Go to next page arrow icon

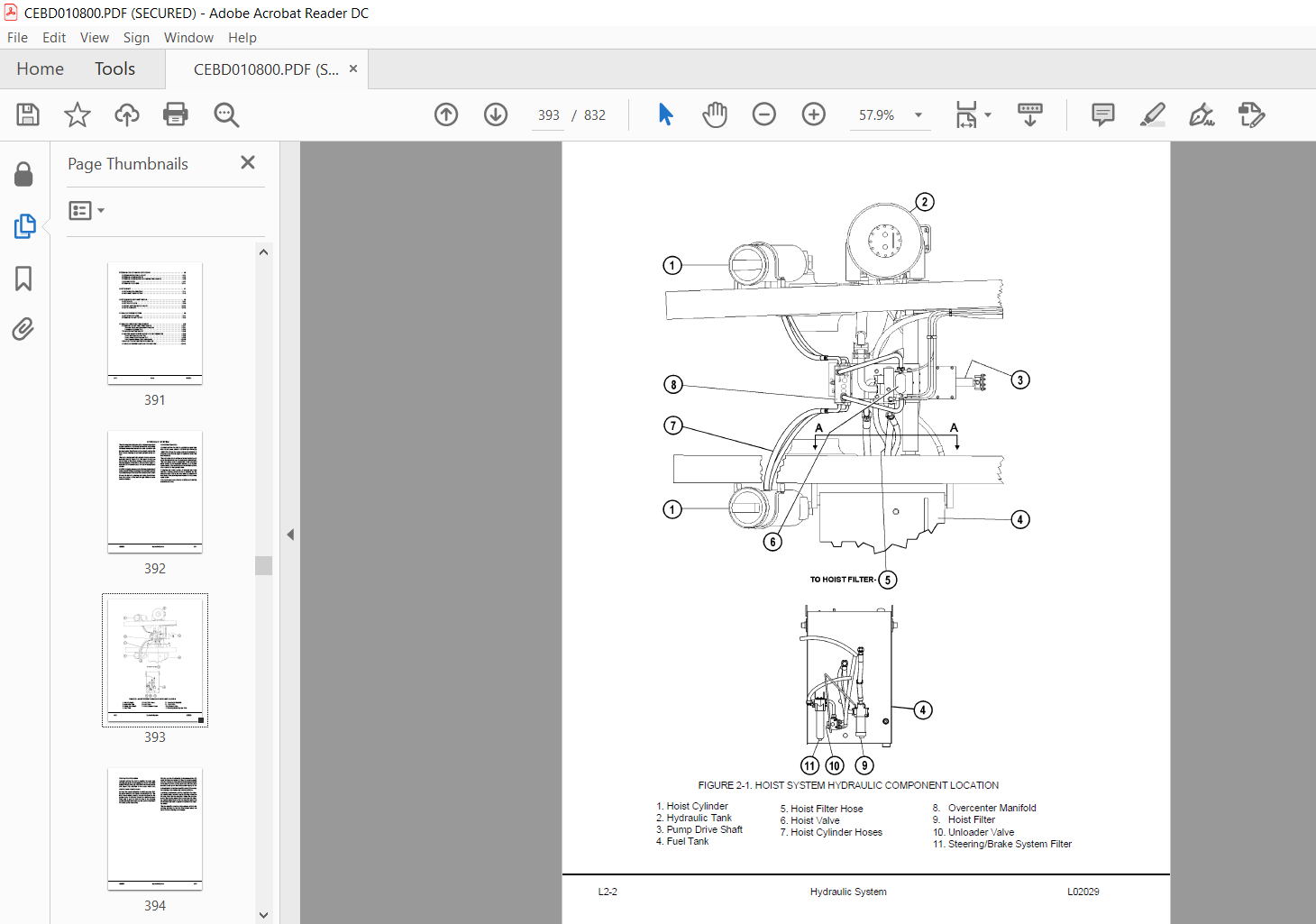pyautogui.click(x=496, y=114)
